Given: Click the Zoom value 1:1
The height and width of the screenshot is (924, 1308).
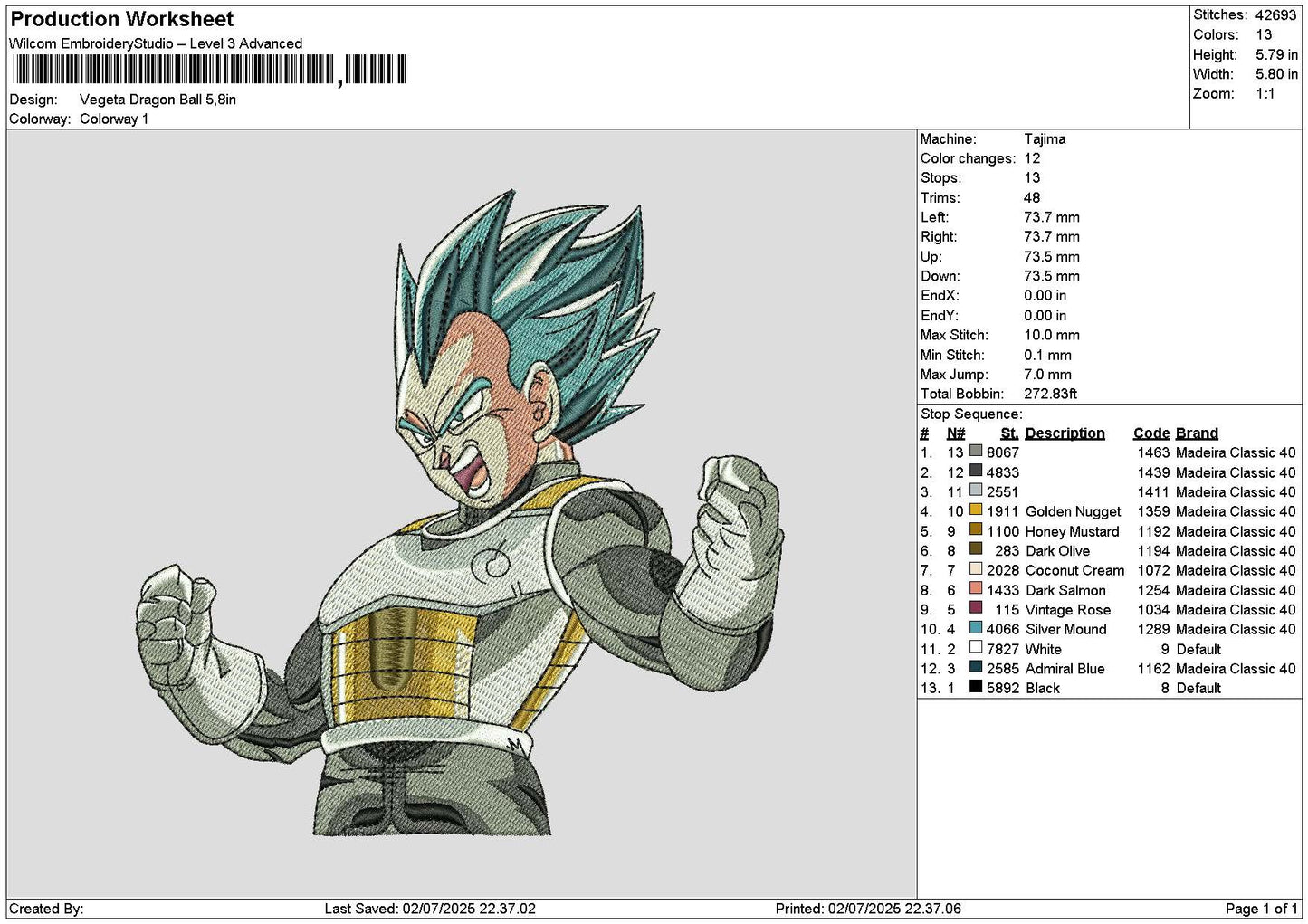Looking at the screenshot, I should [x=1265, y=93].
